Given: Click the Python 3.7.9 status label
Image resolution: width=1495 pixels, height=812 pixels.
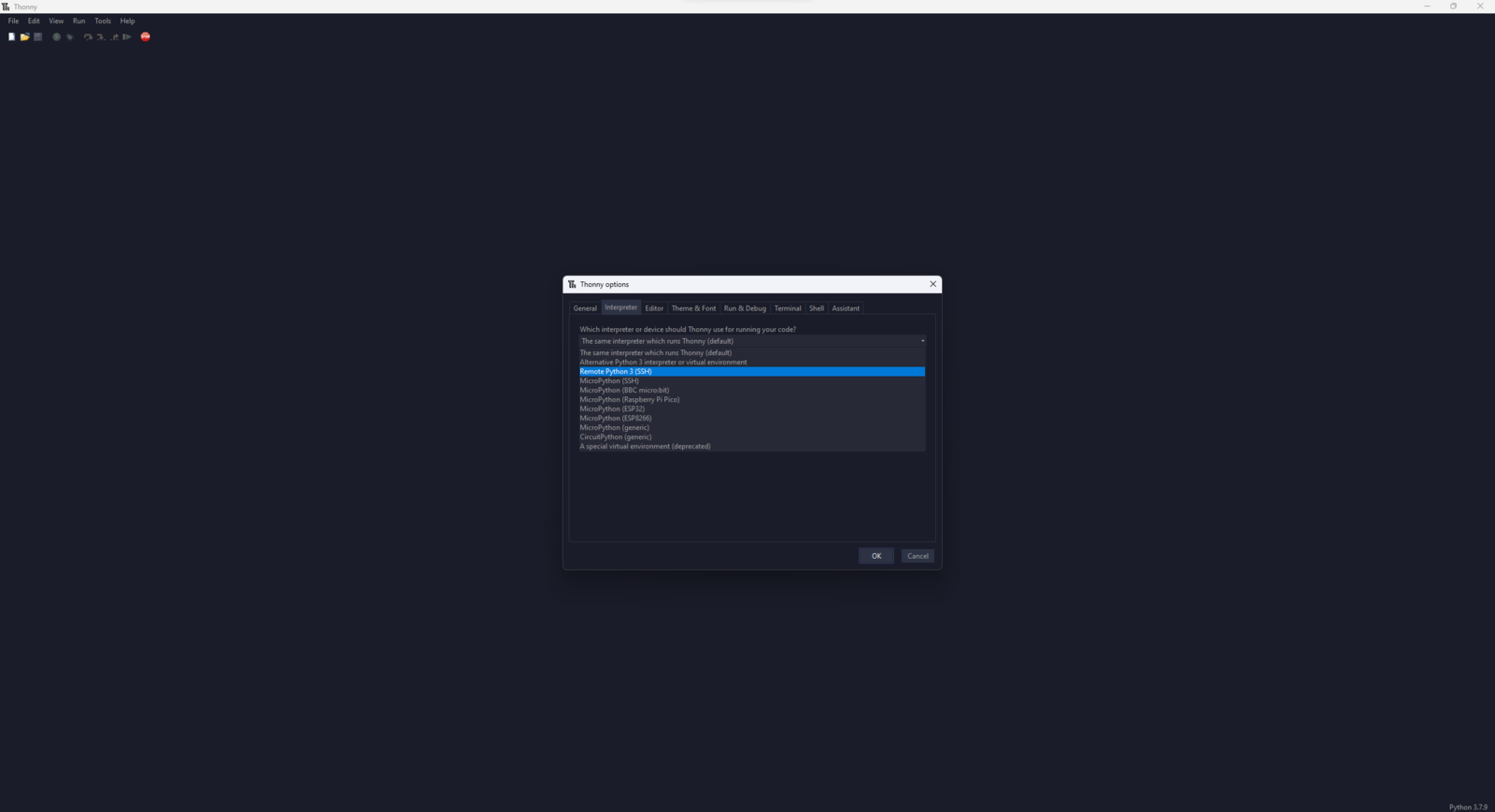Looking at the screenshot, I should pyautogui.click(x=1468, y=807).
